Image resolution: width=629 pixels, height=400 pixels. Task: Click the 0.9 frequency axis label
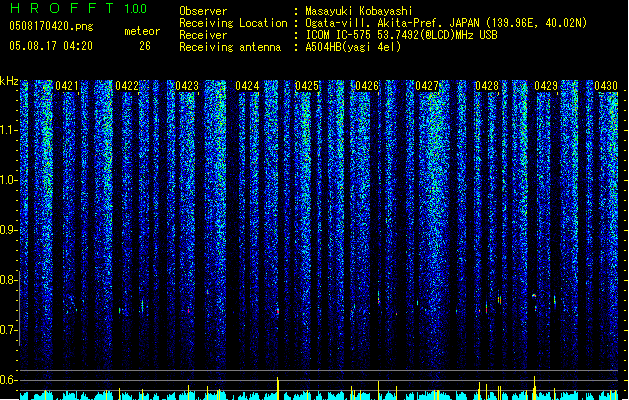point(8,230)
